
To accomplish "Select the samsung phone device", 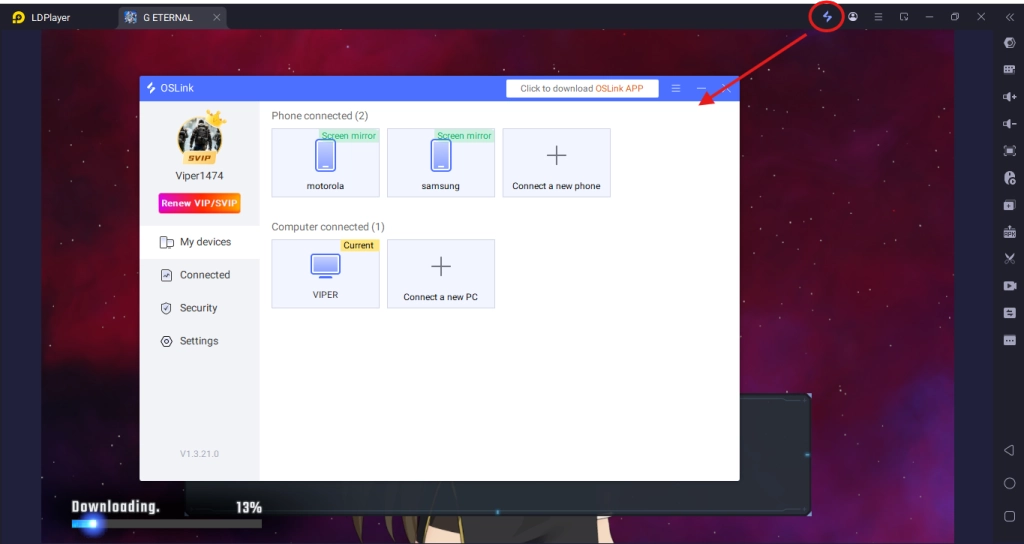I will (x=441, y=162).
